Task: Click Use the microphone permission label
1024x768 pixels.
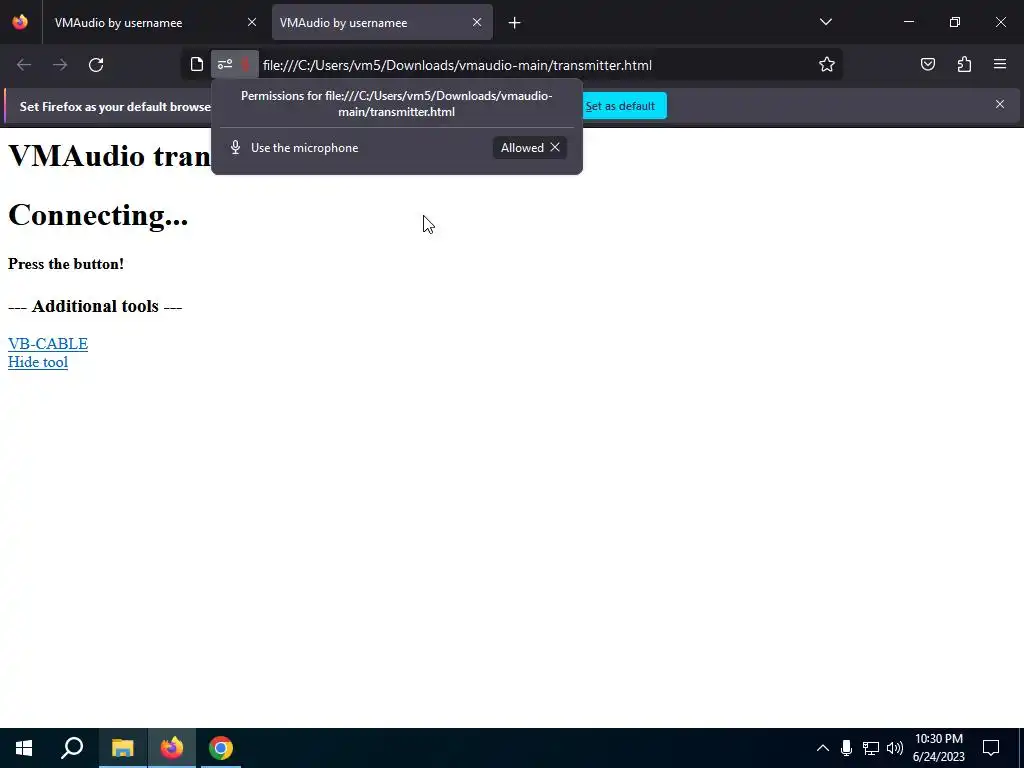Action: 304,148
